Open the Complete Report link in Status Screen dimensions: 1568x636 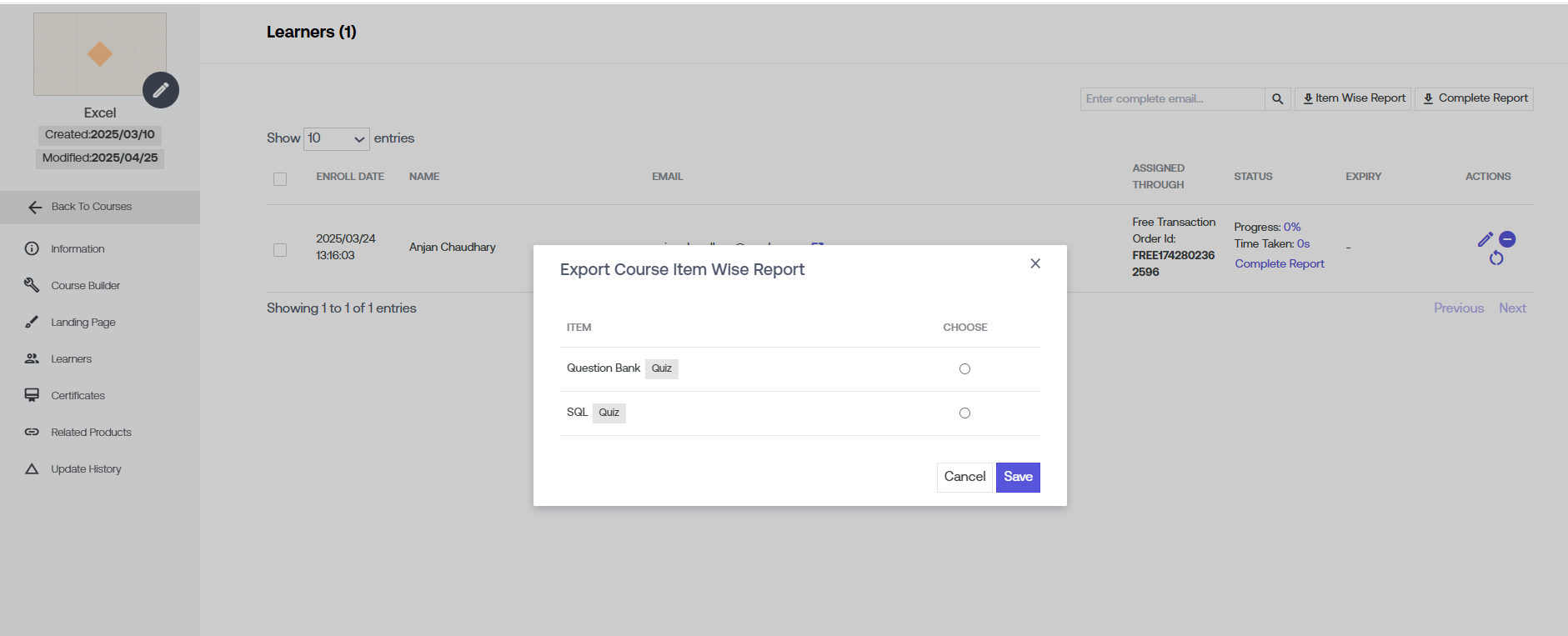[1279, 264]
